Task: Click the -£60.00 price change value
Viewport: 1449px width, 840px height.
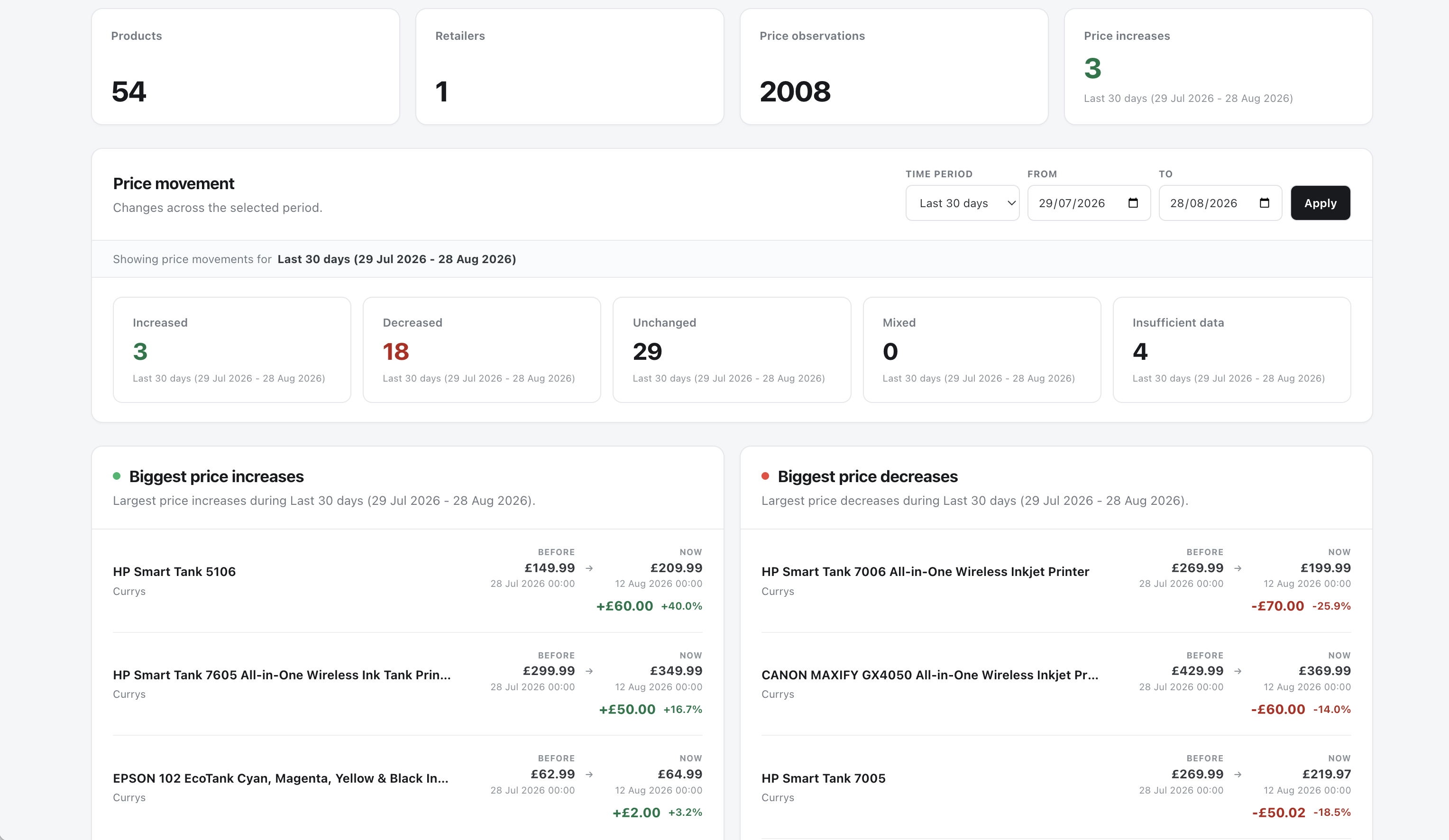Action: (x=1278, y=710)
